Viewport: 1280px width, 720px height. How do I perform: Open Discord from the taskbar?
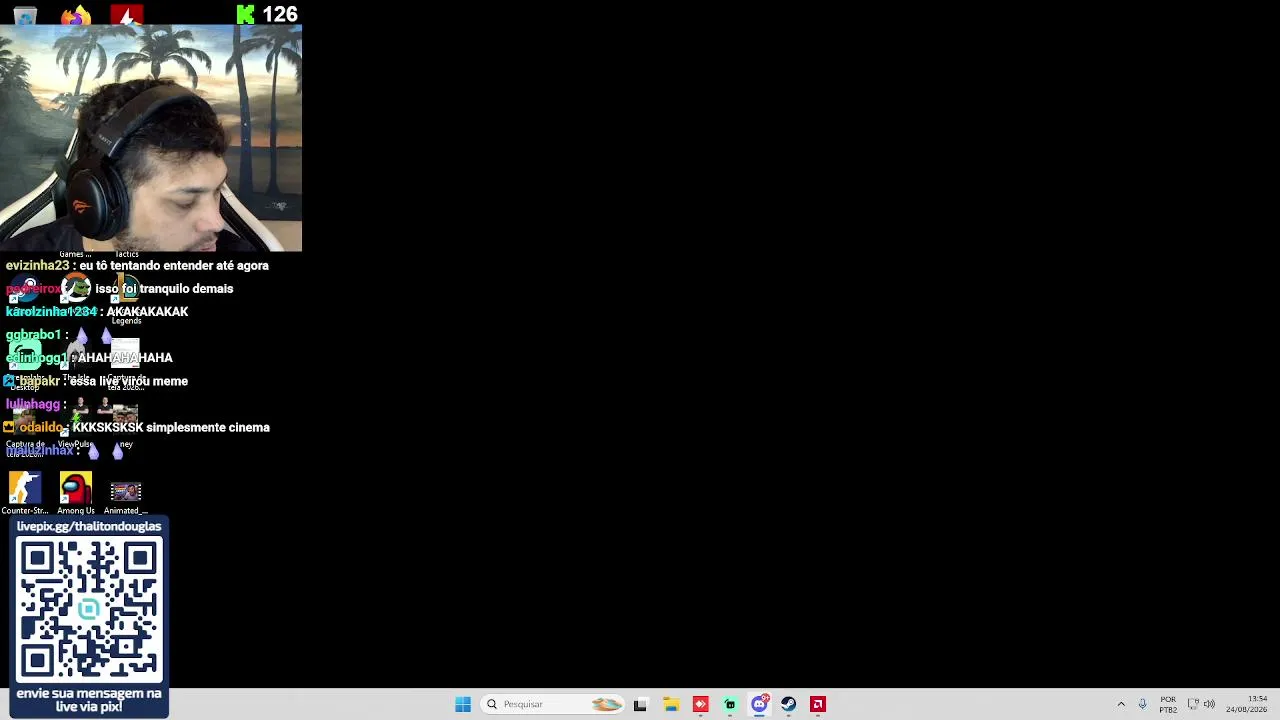pyautogui.click(x=759, y=704)
